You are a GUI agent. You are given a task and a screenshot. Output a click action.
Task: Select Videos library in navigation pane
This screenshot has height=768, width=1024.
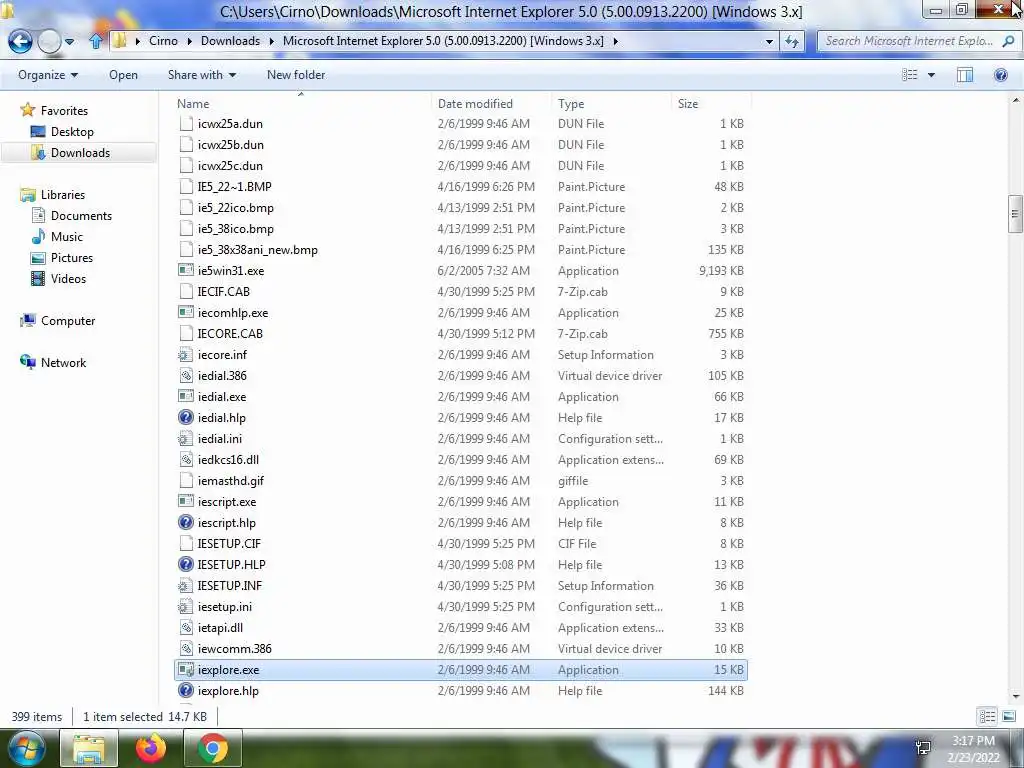tap(69, 279)
